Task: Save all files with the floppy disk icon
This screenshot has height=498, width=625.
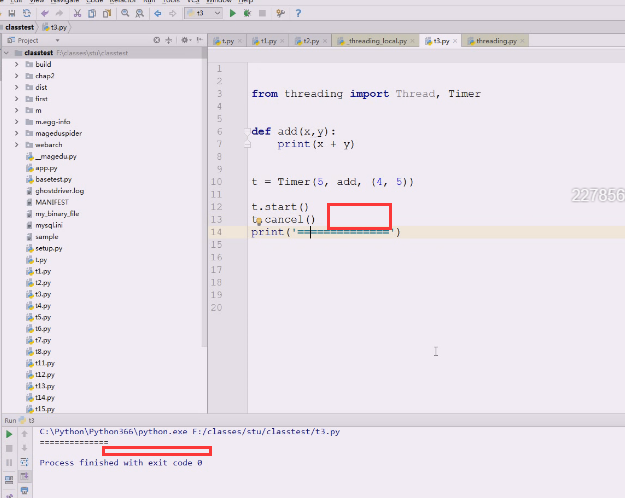Action: click(12, 14)
